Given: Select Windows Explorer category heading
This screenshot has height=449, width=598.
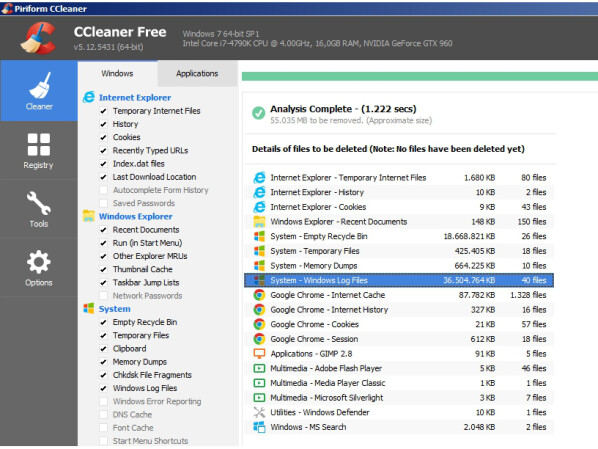Looking at the screenshot, I should click(x=136, y=216).
